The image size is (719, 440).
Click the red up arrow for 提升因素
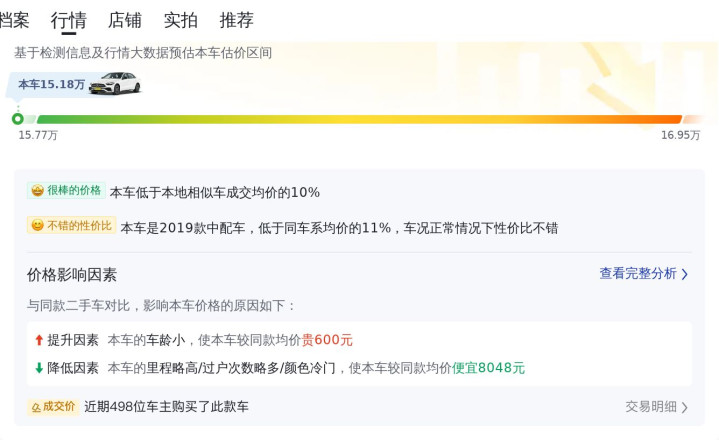[x=39, y=340]
